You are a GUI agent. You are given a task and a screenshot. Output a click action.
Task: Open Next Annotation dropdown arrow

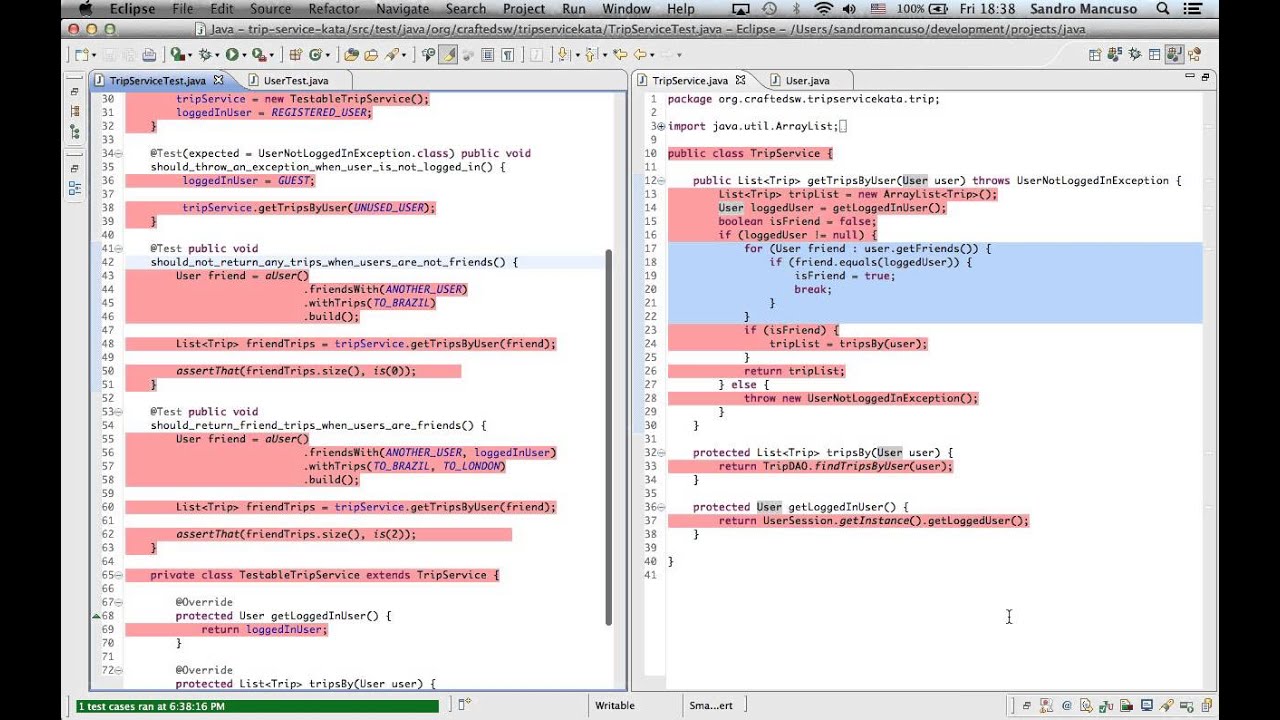coord(577,56)
